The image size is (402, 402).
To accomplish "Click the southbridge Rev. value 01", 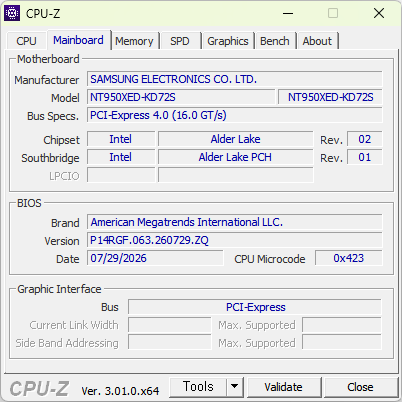I will (x=365, y=157).
